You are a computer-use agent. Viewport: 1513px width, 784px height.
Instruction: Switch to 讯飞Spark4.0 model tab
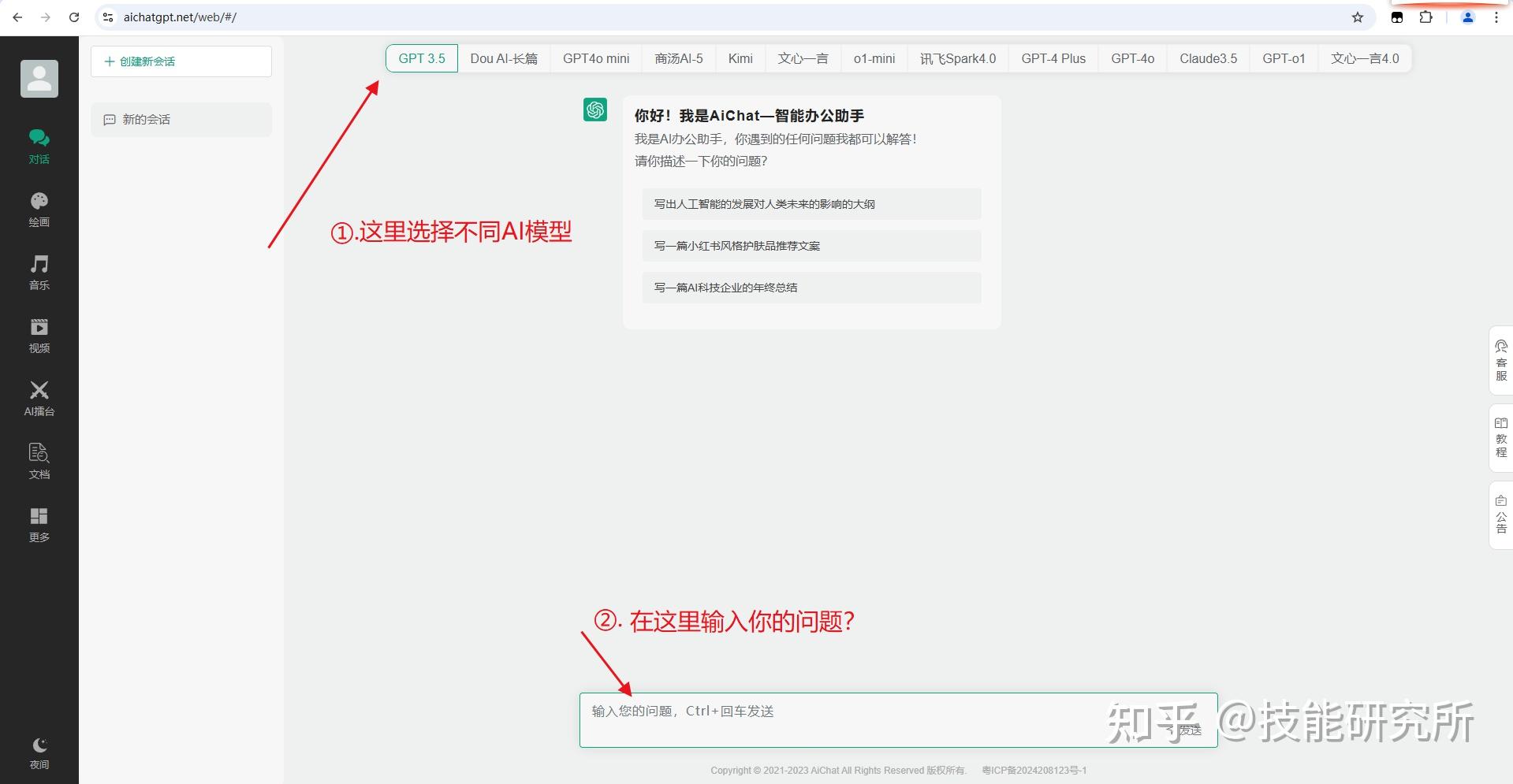(x=958, y=58)
